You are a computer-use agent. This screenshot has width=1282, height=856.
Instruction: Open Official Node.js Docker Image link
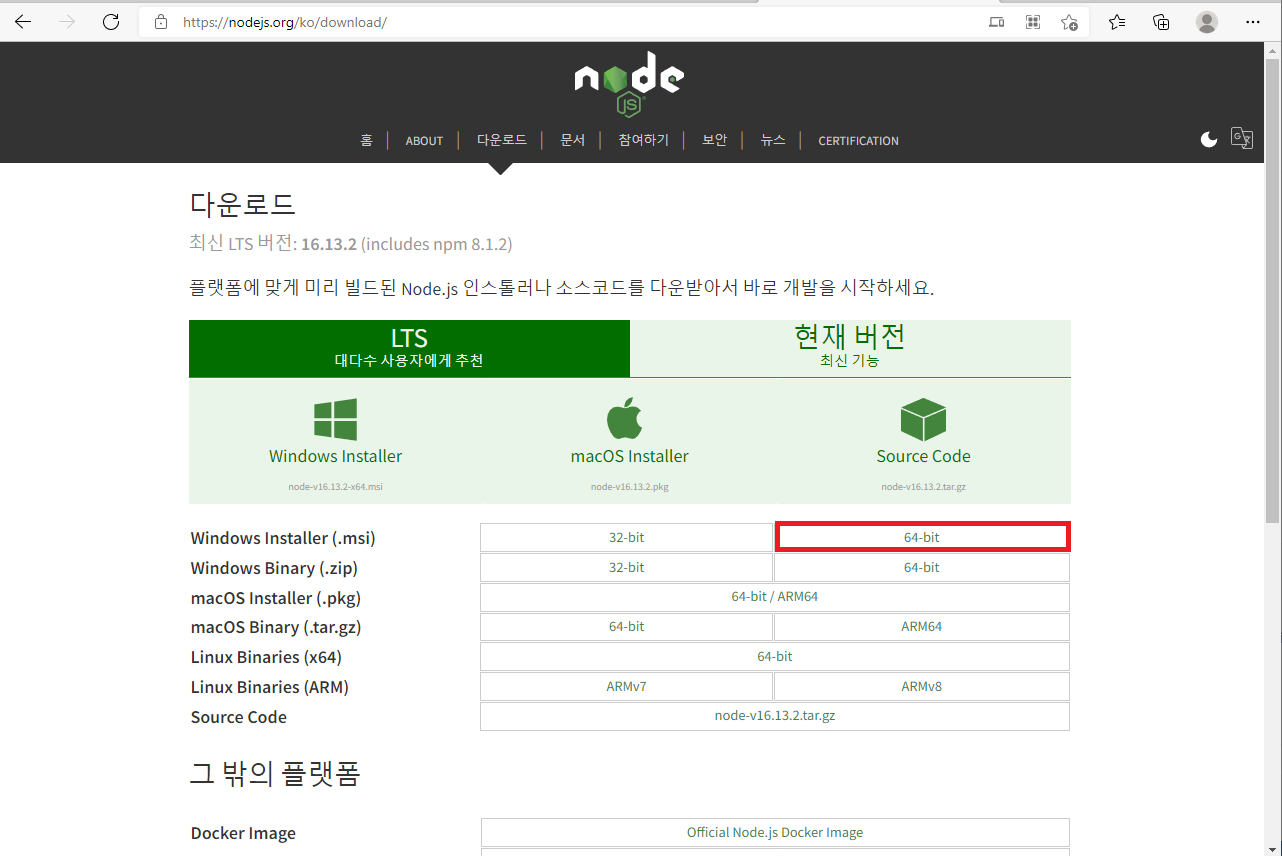(775, 832)
